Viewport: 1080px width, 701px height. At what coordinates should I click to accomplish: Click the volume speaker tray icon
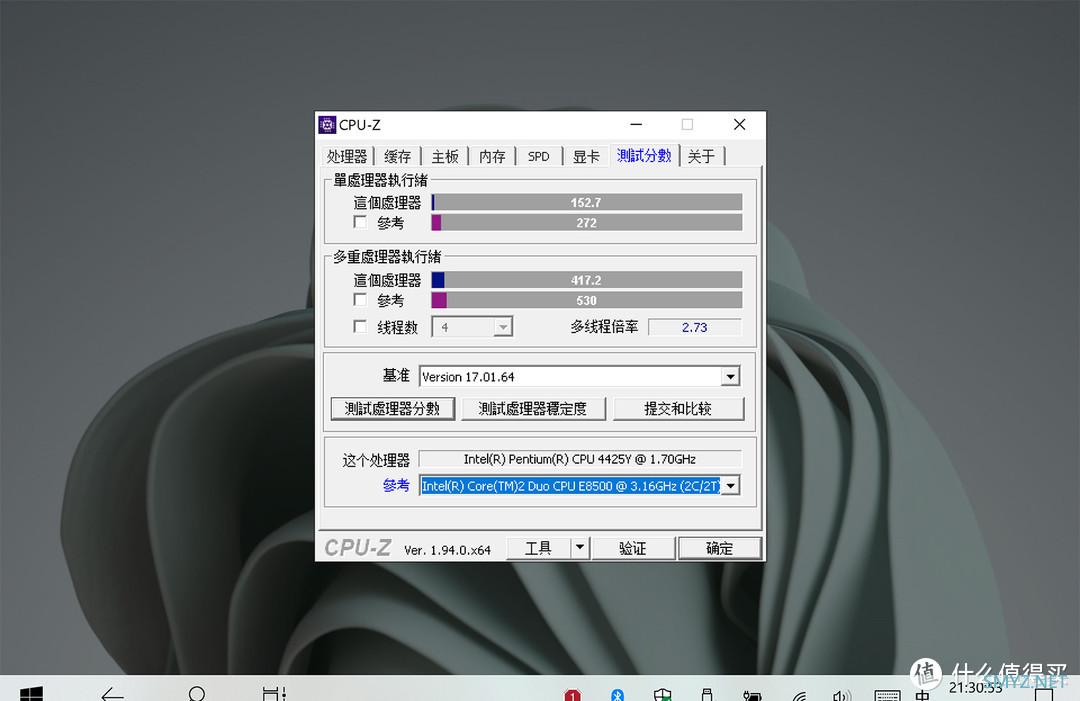[842, 695]
